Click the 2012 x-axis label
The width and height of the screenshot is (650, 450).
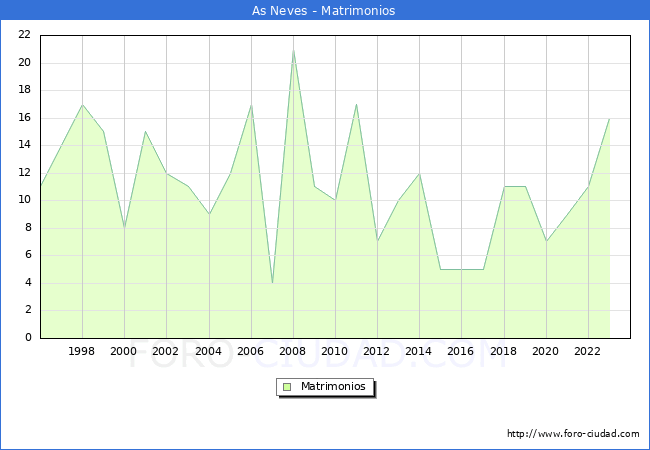point(377,351)
